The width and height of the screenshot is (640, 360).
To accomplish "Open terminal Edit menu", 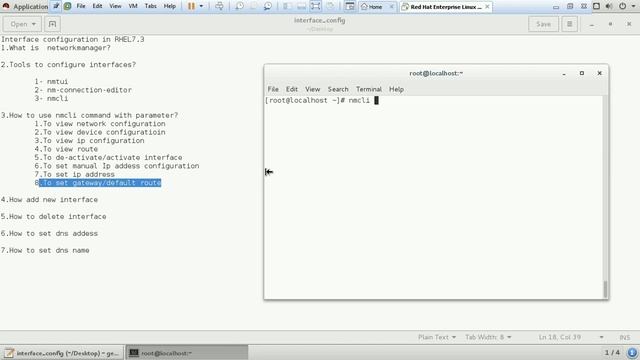I will (291, 89).
